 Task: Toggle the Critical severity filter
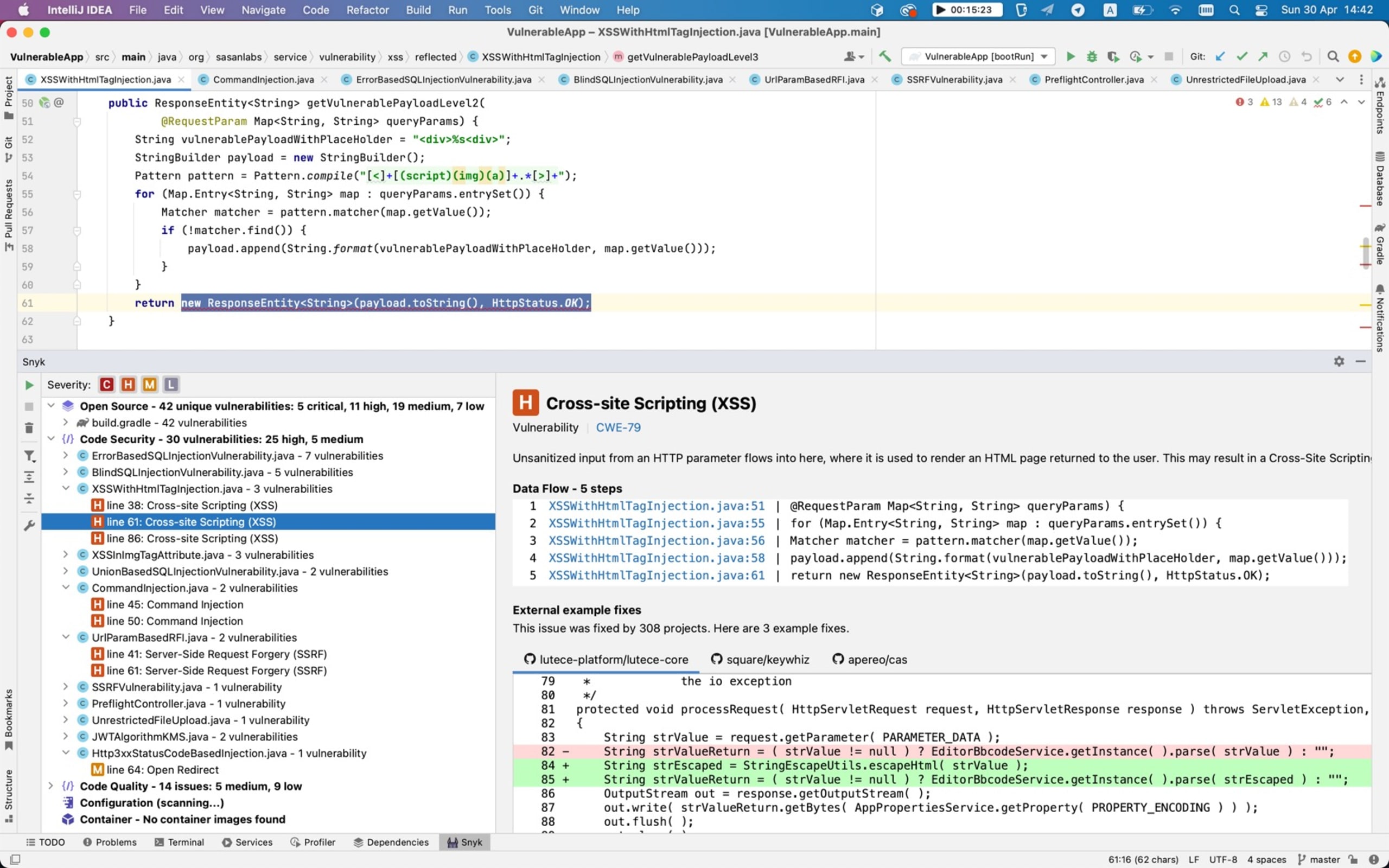[x=107, y=385]
